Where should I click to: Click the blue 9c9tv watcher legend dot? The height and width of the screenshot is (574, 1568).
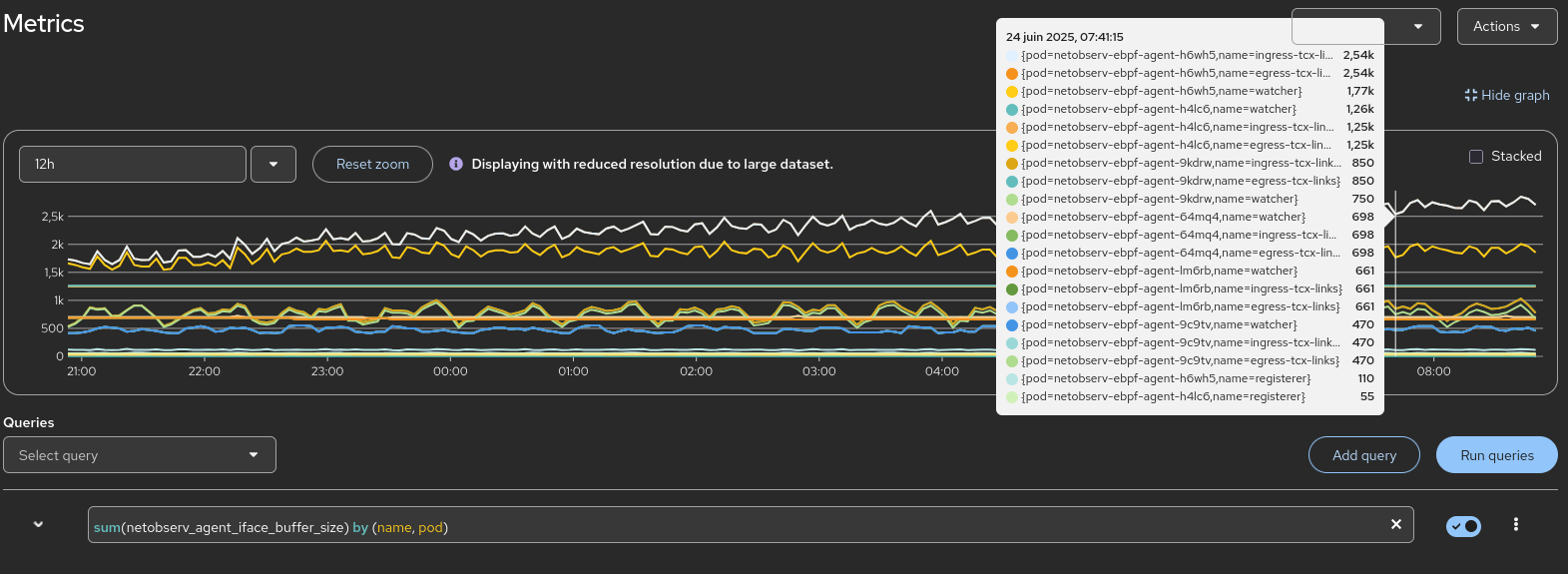coord(1012,324)
